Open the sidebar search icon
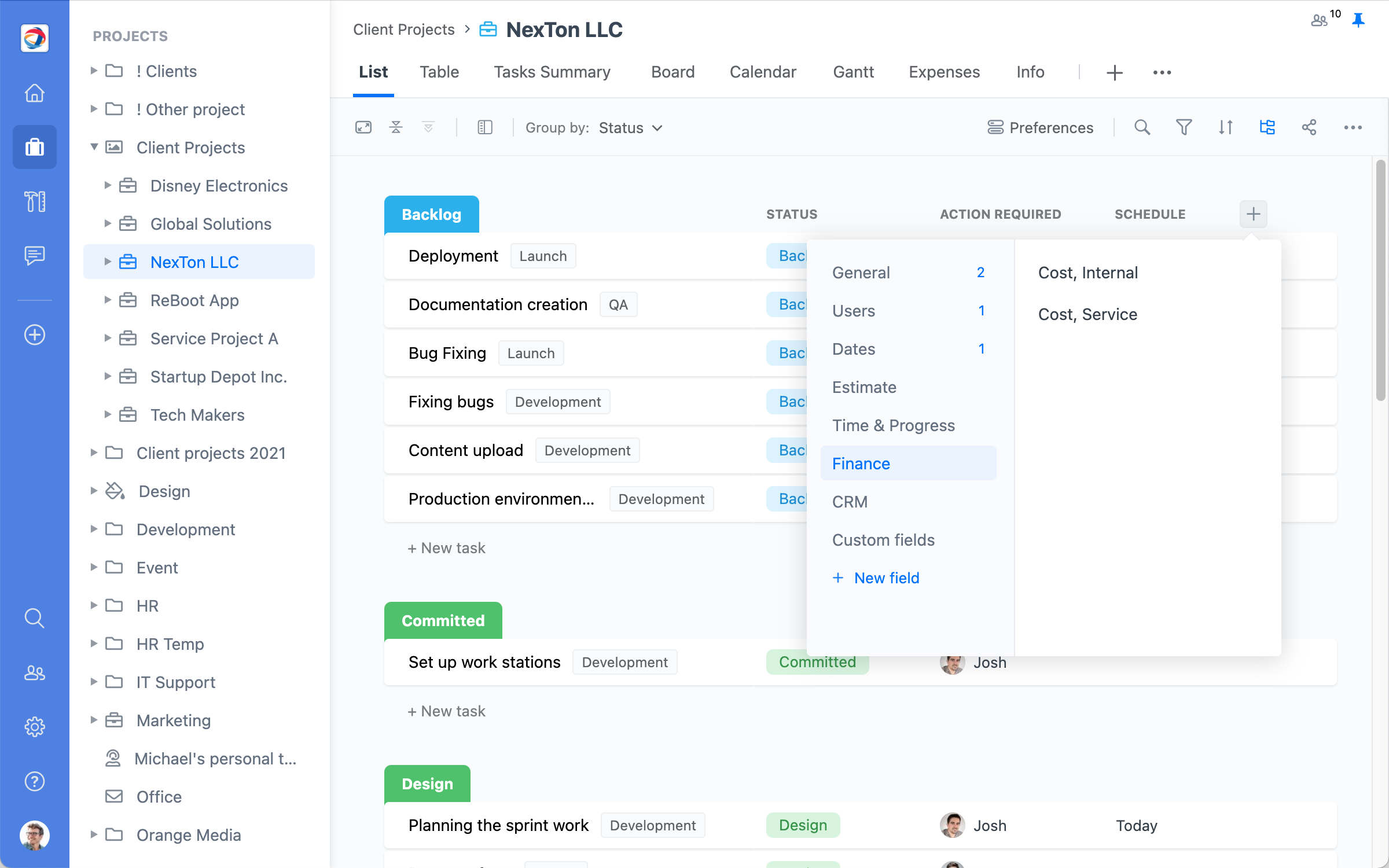Screen dimensions: 1389x868 click(x=35, y=618)
